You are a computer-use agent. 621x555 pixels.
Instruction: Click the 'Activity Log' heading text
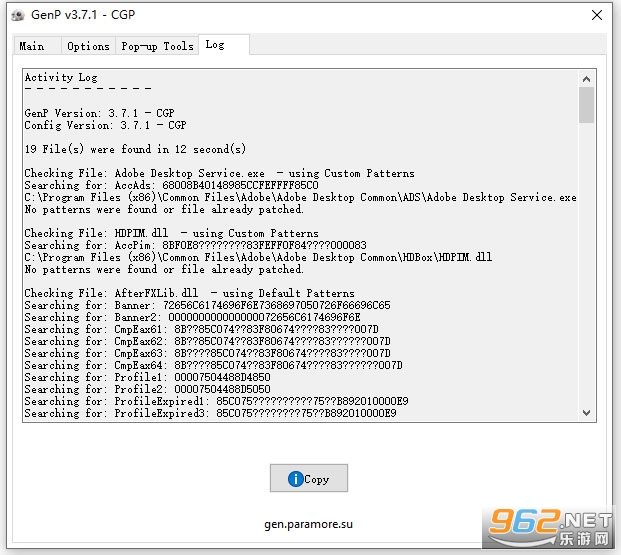point(61,77)
